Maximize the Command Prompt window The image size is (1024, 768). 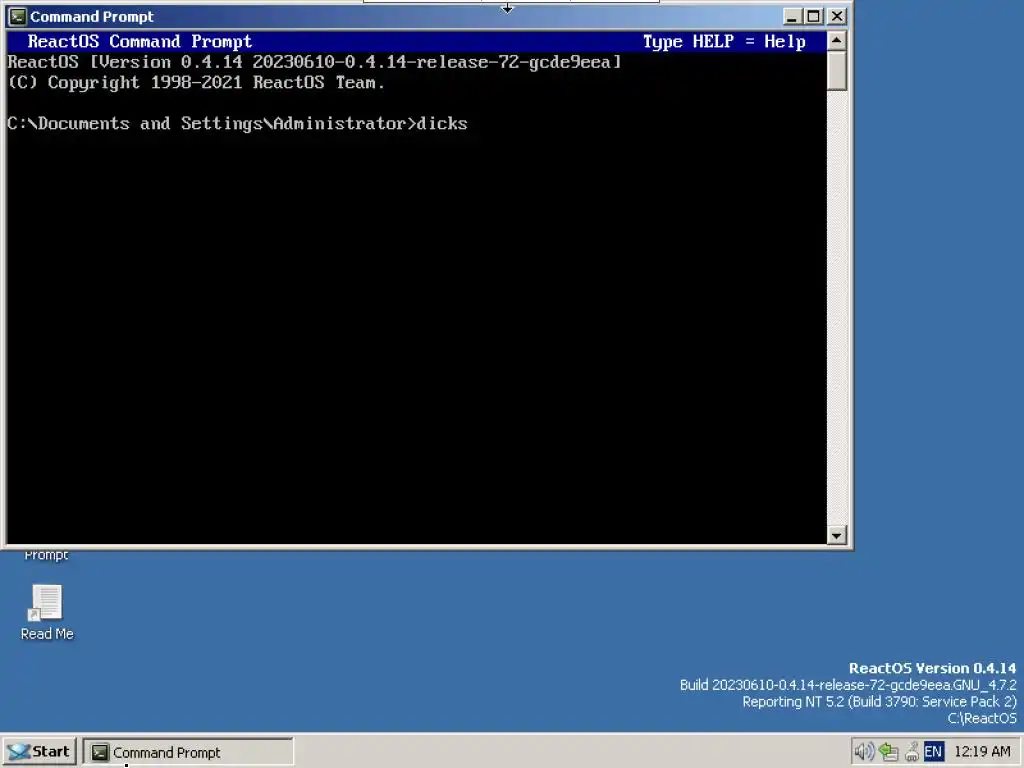[813, 16]
